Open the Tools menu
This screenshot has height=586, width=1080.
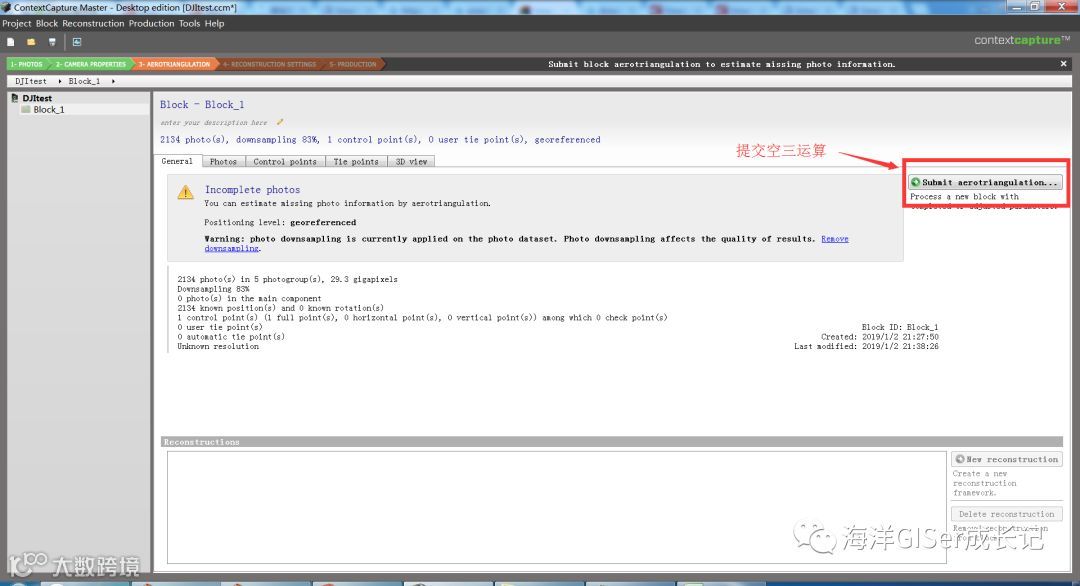point(189,23)
